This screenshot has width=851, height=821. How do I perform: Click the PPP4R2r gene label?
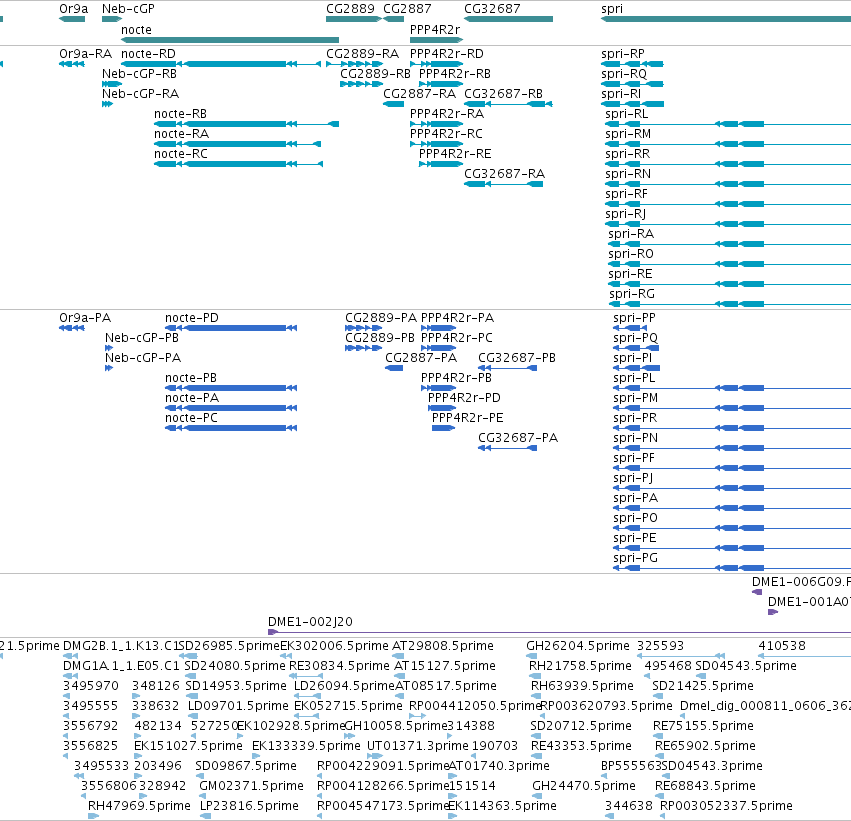[435, 30]
